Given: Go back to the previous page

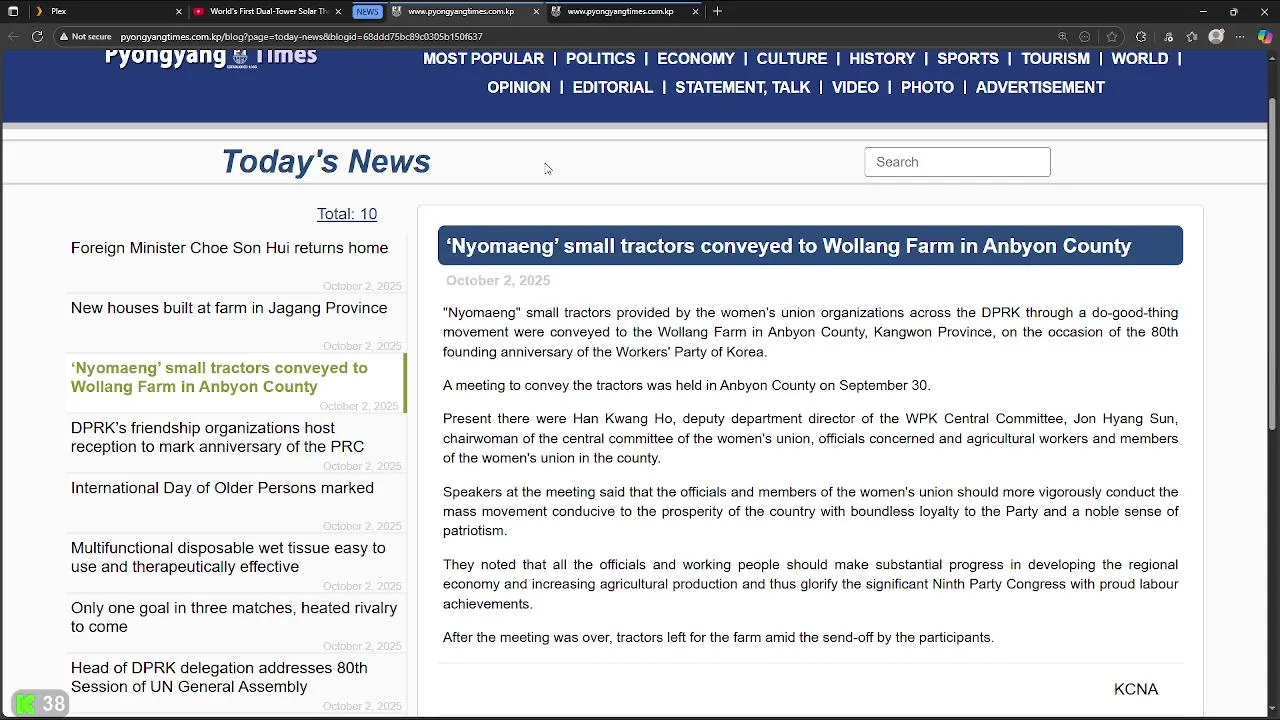Looking at the screenshot, I should click(12, 37).
